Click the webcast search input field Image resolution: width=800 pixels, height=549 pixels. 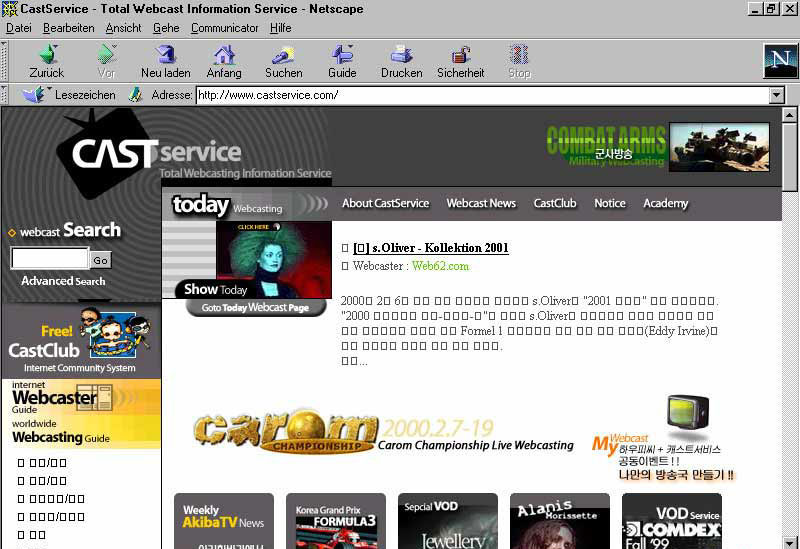pyautogui.click(x=50, y=258)
